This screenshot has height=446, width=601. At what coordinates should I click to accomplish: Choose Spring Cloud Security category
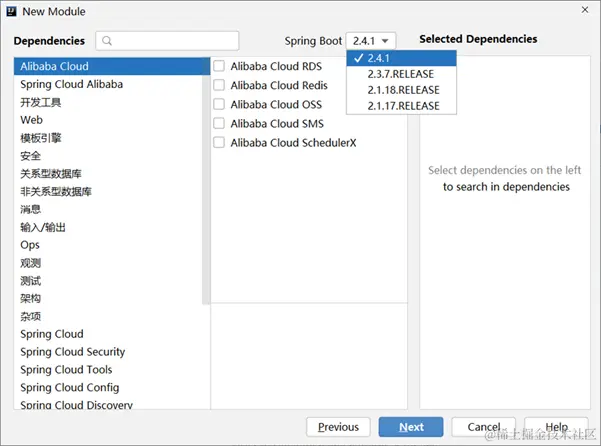73,352
